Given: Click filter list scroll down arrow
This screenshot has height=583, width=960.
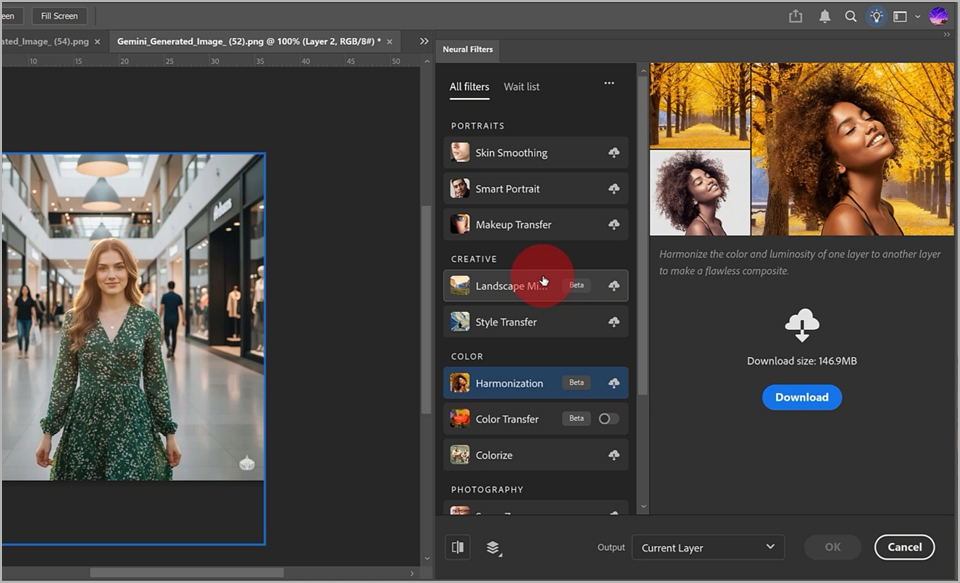Looking at the screenshot, I should point(643,507).
